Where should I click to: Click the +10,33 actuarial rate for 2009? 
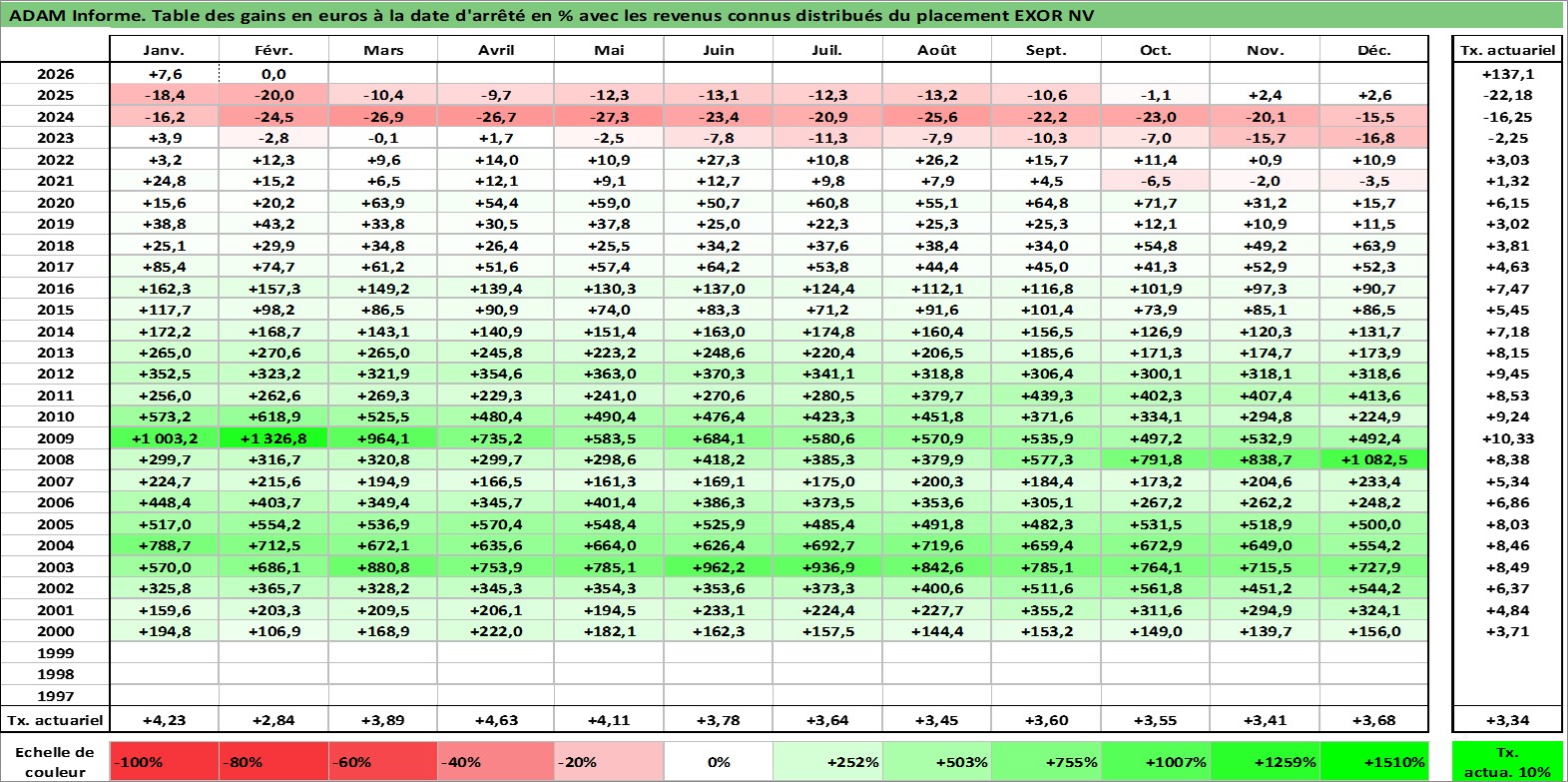[1507, 438]
